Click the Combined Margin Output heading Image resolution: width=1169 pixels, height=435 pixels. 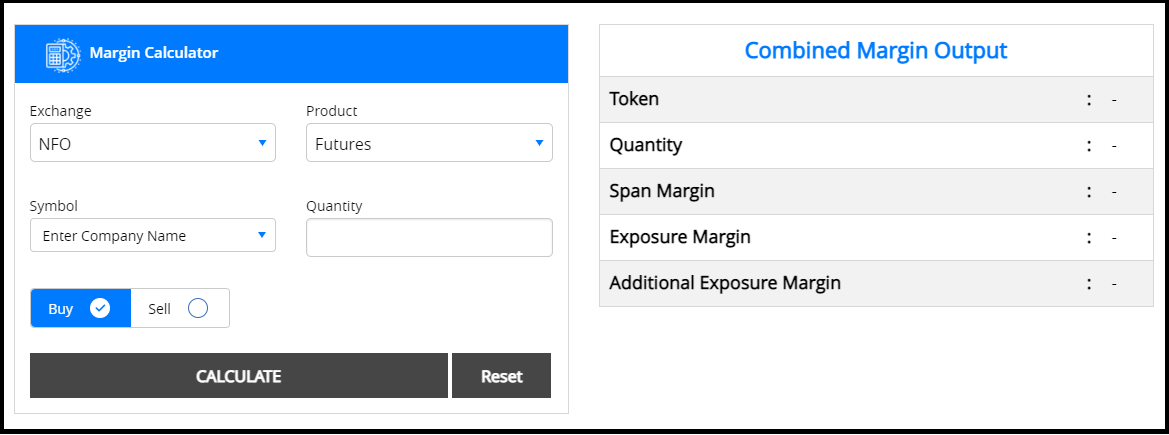(875, 50)
